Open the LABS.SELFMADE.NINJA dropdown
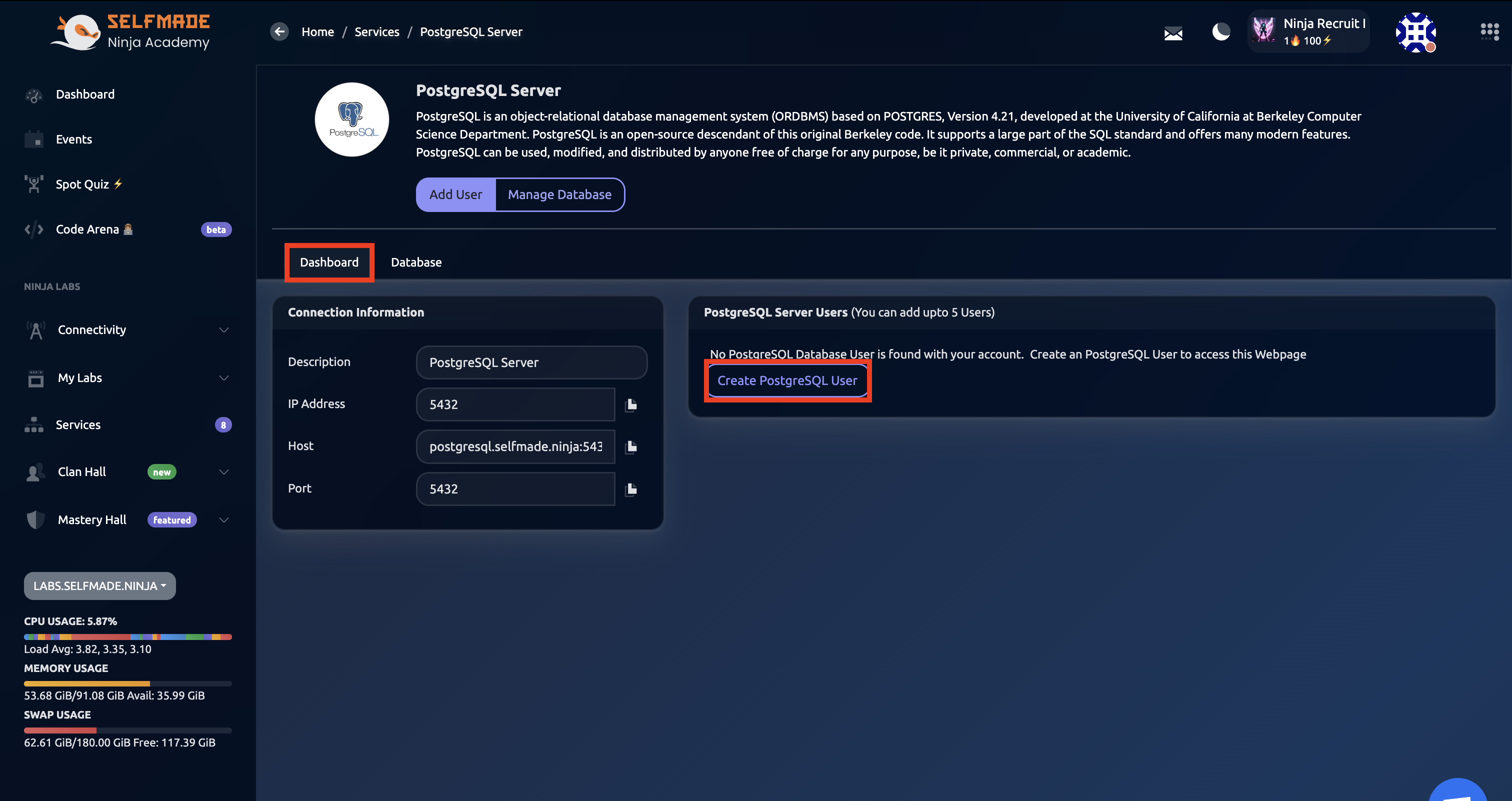Screen dimensions: 1512x801 pyautogui.click(x=100, y=586)
